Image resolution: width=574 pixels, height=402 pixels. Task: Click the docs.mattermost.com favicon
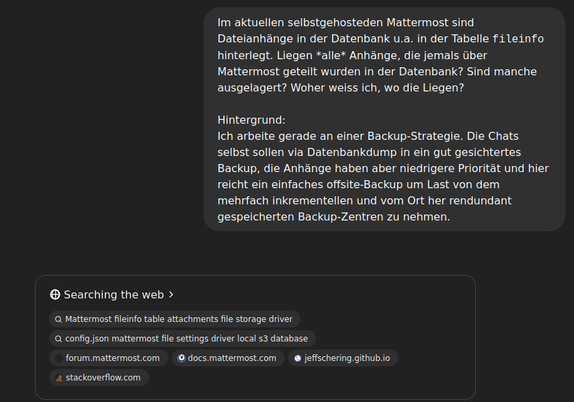(x=181, y=358)
